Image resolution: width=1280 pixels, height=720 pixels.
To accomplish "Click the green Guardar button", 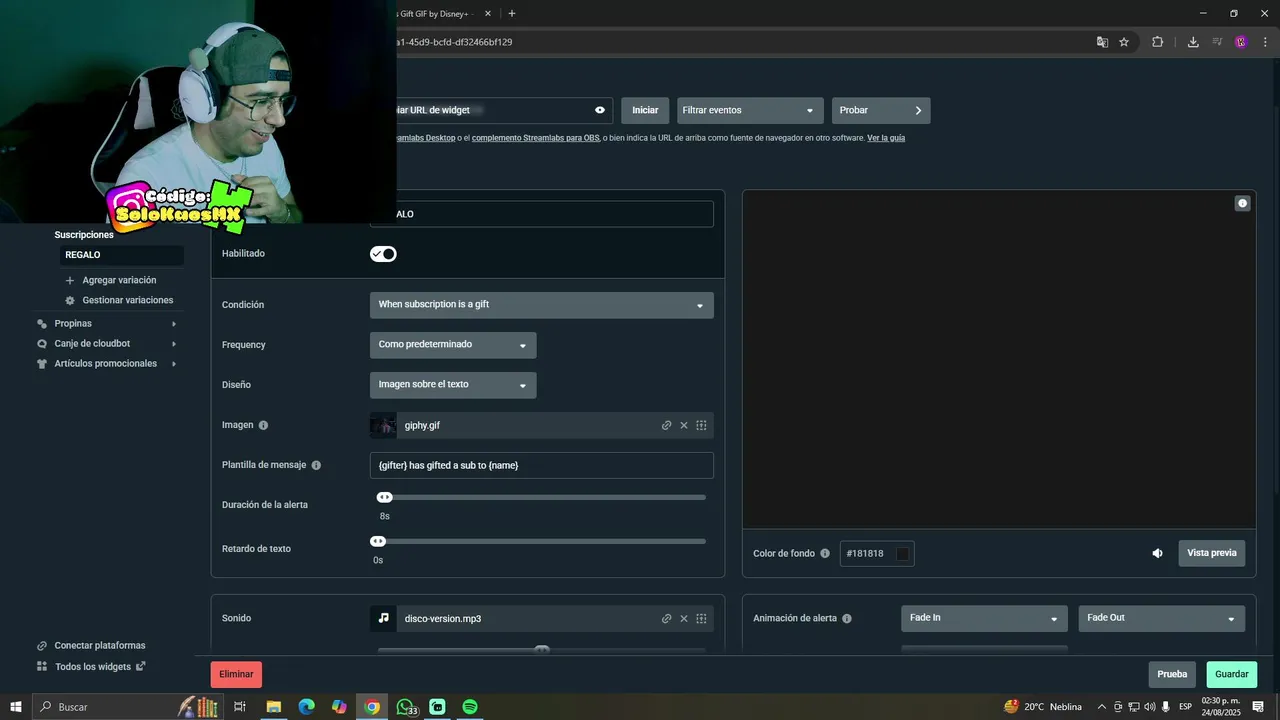I will coord(1232,674).
